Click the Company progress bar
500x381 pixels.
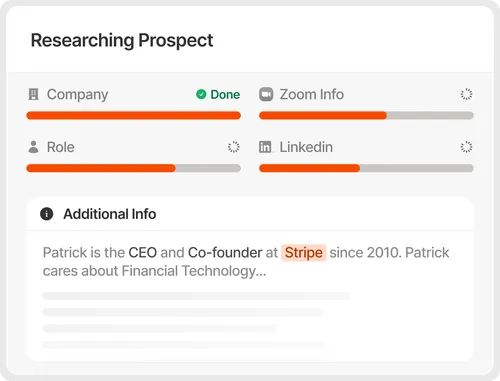[133, 115]
